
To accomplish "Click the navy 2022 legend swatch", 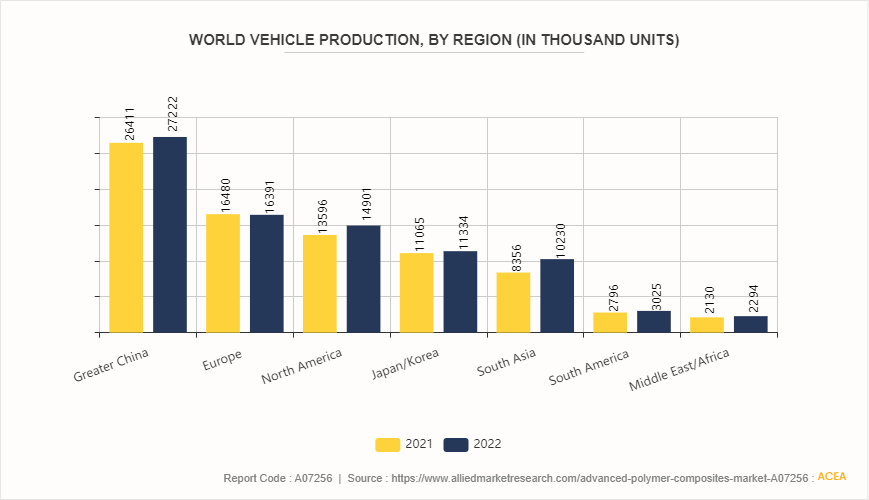I will [x=456, y=445].
